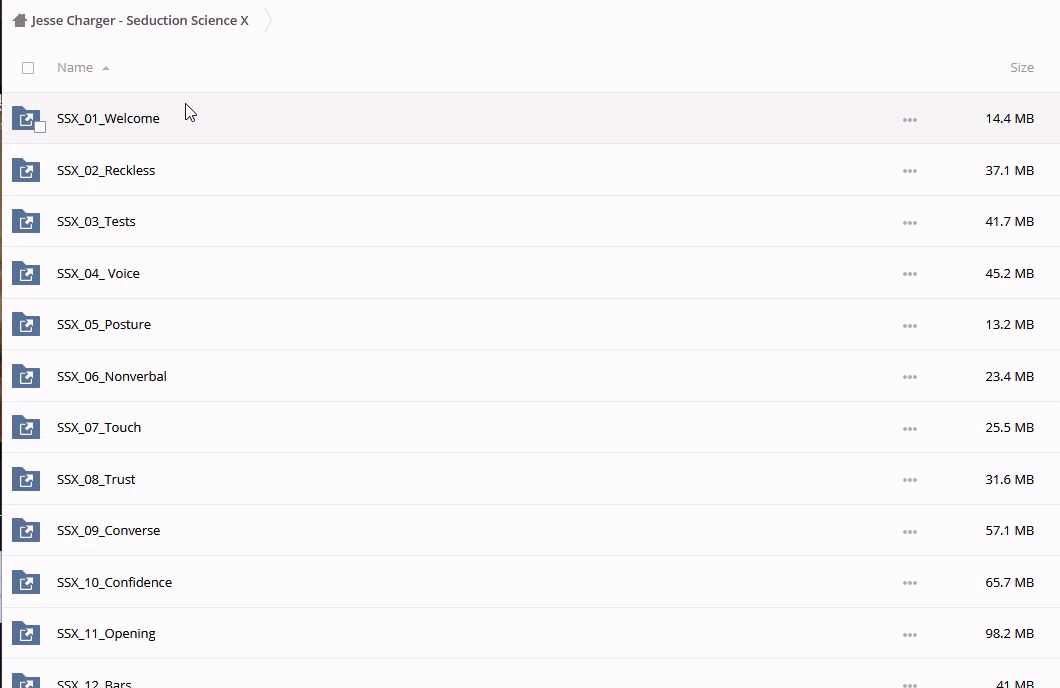Click the Jesse Charger - Seduction Science X breadcrumb

(140, 20)
